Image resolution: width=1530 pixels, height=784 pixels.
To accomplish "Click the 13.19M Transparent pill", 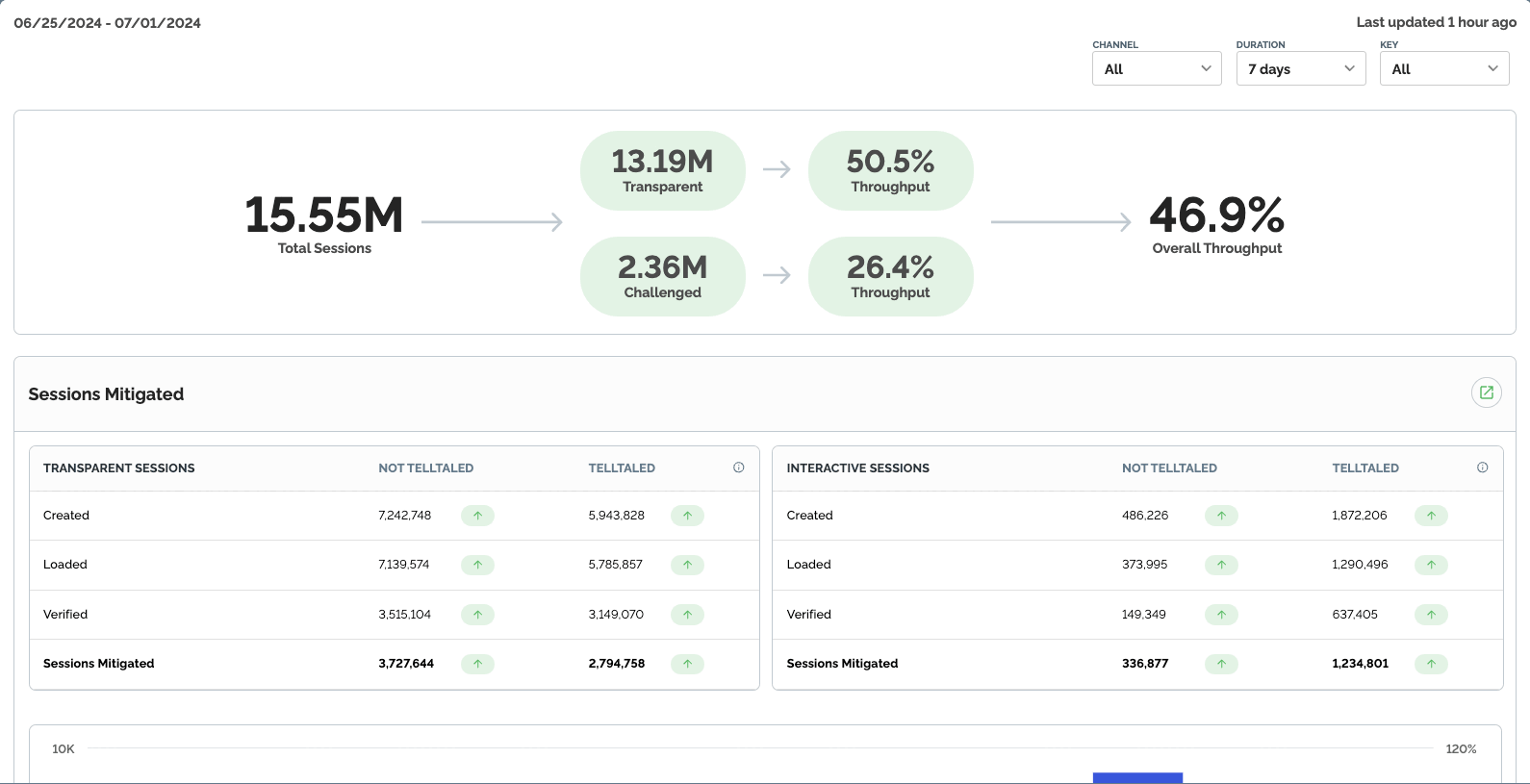I will pyautogui.click(x=663, y=170).
